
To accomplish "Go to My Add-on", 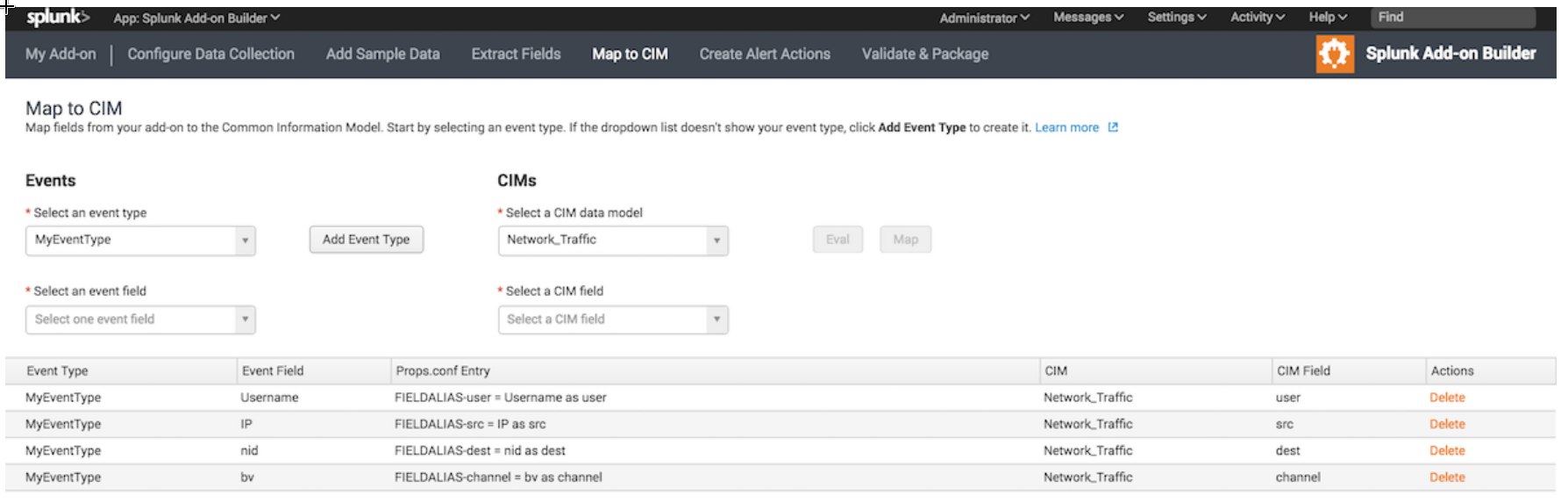I will pos(61,54).
